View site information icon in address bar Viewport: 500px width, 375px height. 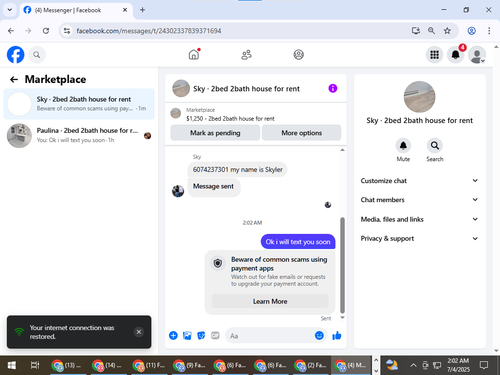[x=67, y=31]
